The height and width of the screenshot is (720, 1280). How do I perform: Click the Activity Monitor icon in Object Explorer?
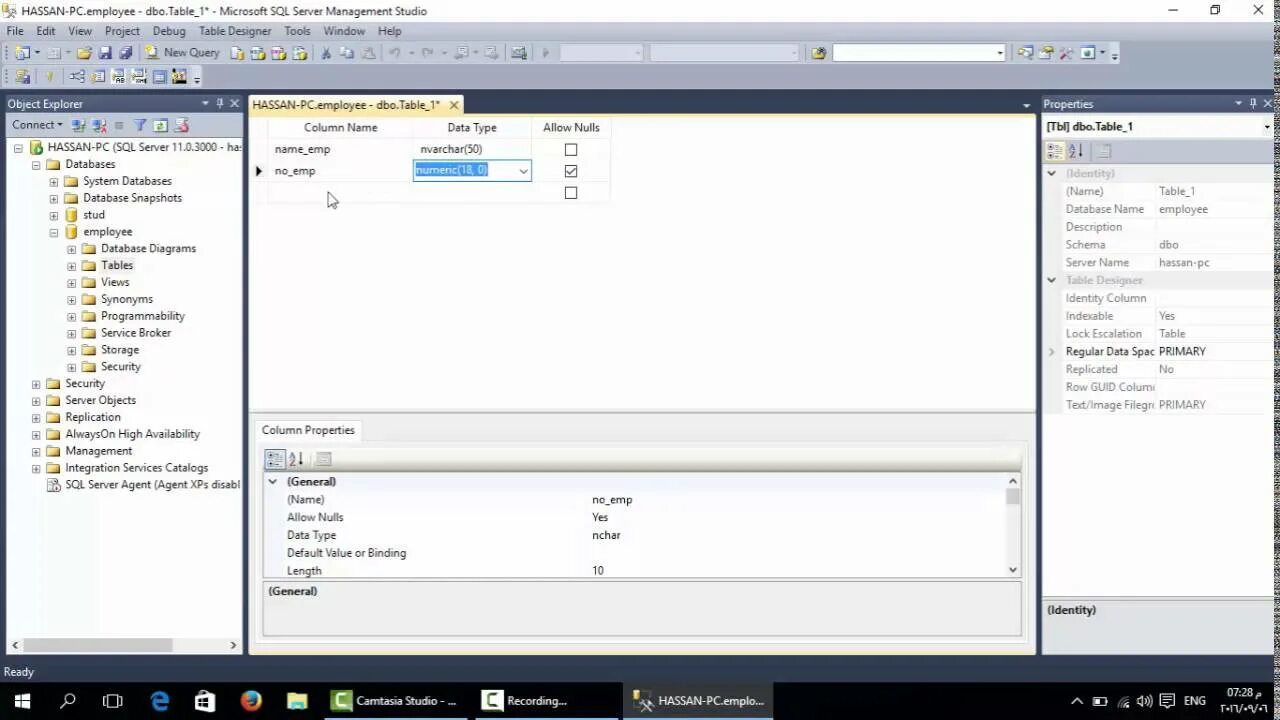tap(181, 125)
